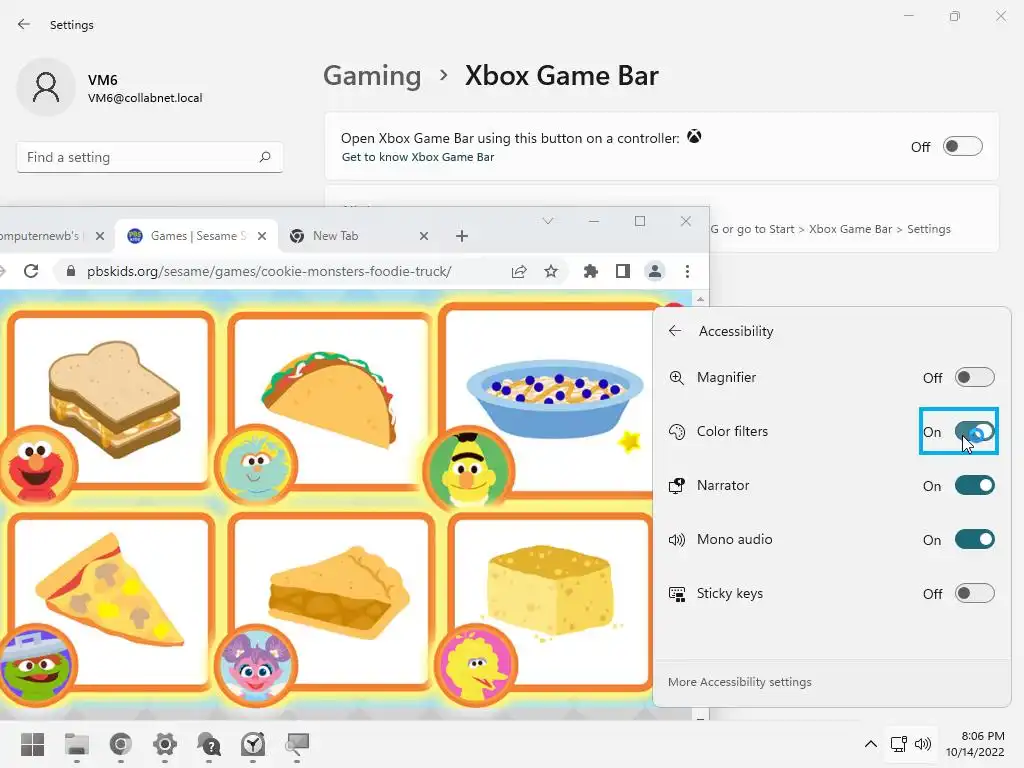1024x768 pixels.
Task: Go back from Accessibility panel
Action: point(675,331)
